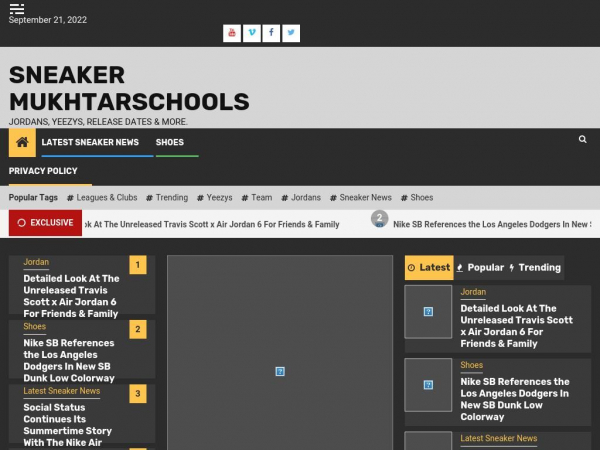Open the Twitter social icon
Image resolution: width=600 pixels, height=450 pixels.
click(291, 33)
